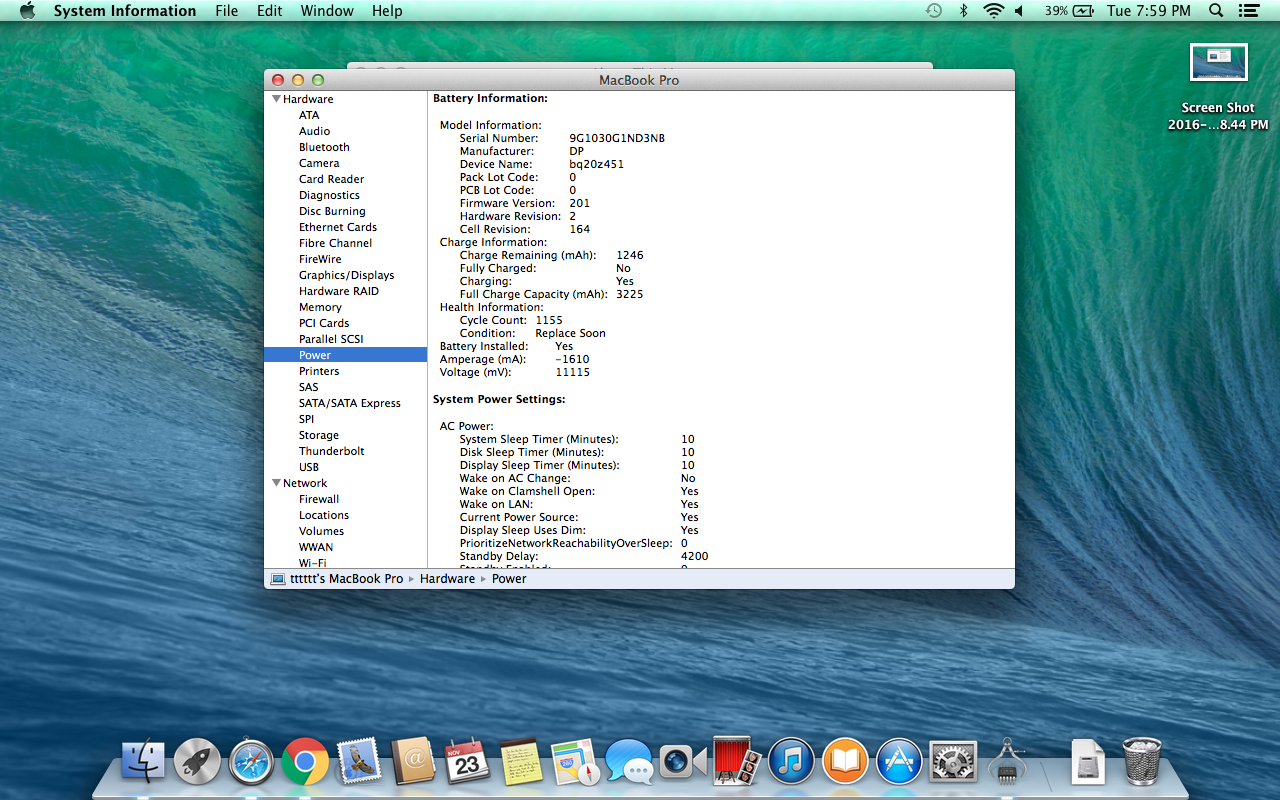Open the App Store dock icon
Screen dimensions: 1280x800
coord(899,762)
